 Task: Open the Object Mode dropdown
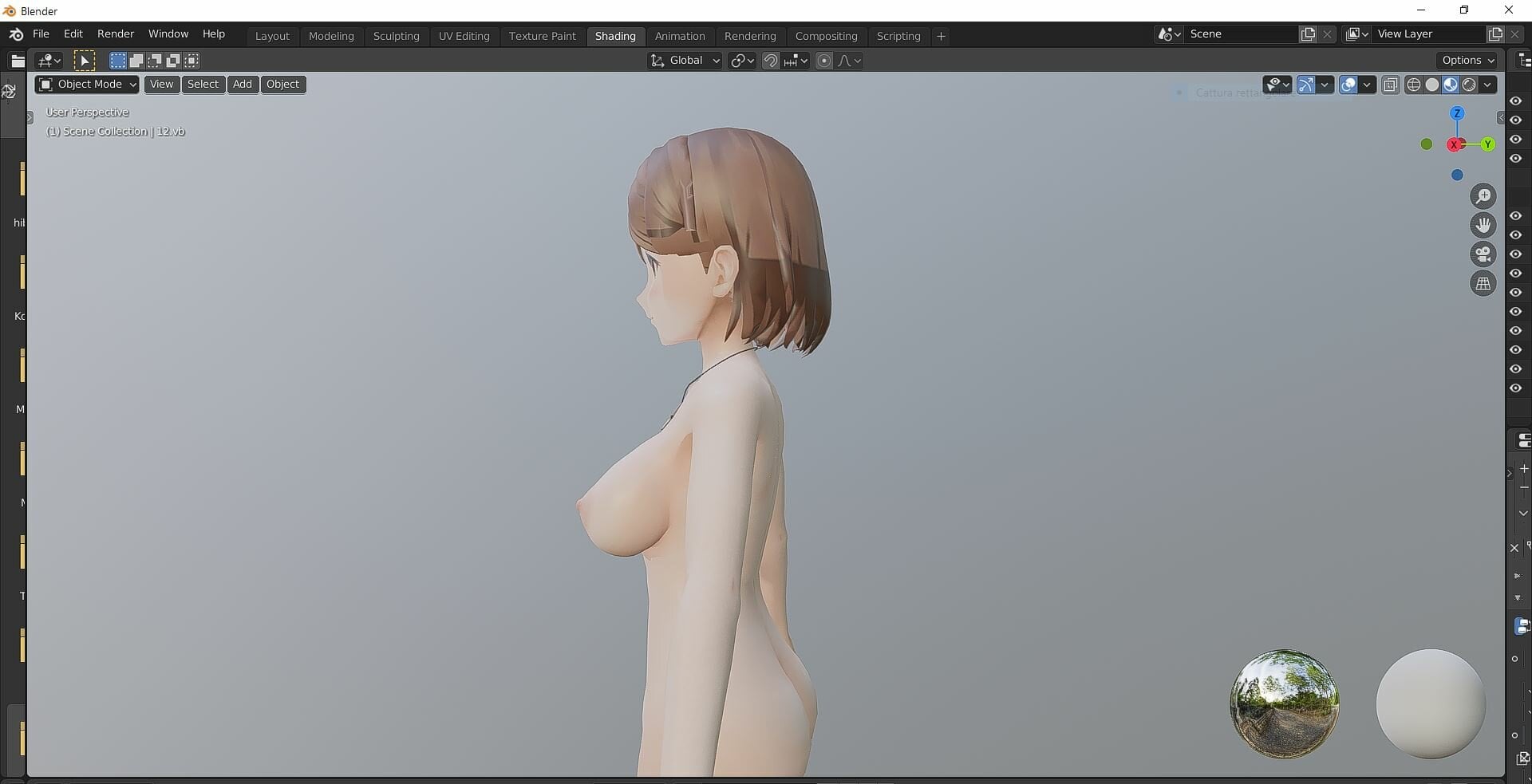tap(87, 85)
